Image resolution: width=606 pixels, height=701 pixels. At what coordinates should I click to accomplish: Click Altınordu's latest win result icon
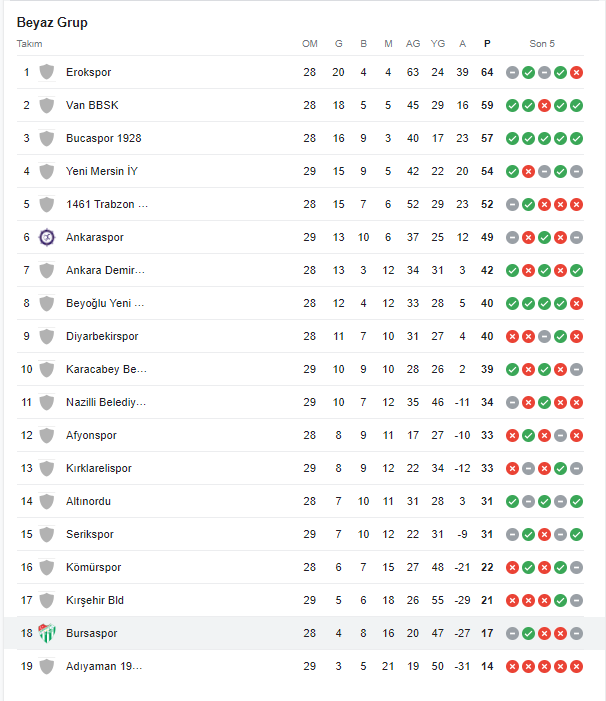point(576,501)
